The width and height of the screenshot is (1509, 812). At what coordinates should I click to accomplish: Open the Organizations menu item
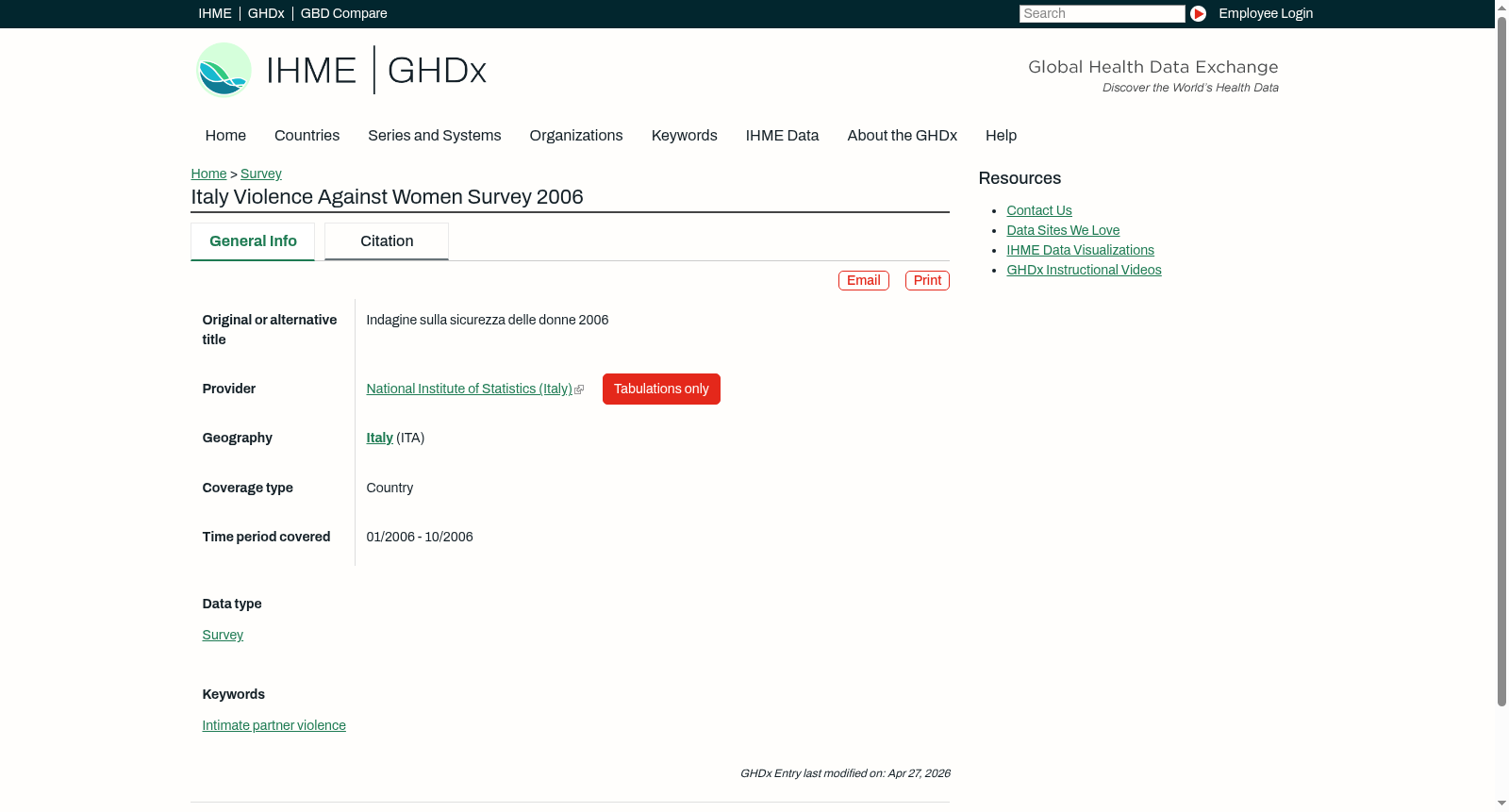click(x=576, y=136)
